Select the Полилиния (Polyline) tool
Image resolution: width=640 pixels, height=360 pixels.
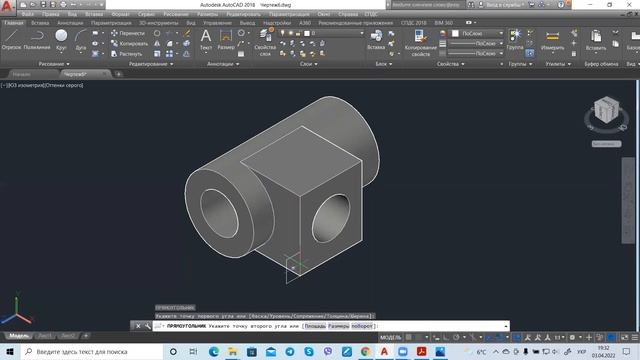[37, 40]
